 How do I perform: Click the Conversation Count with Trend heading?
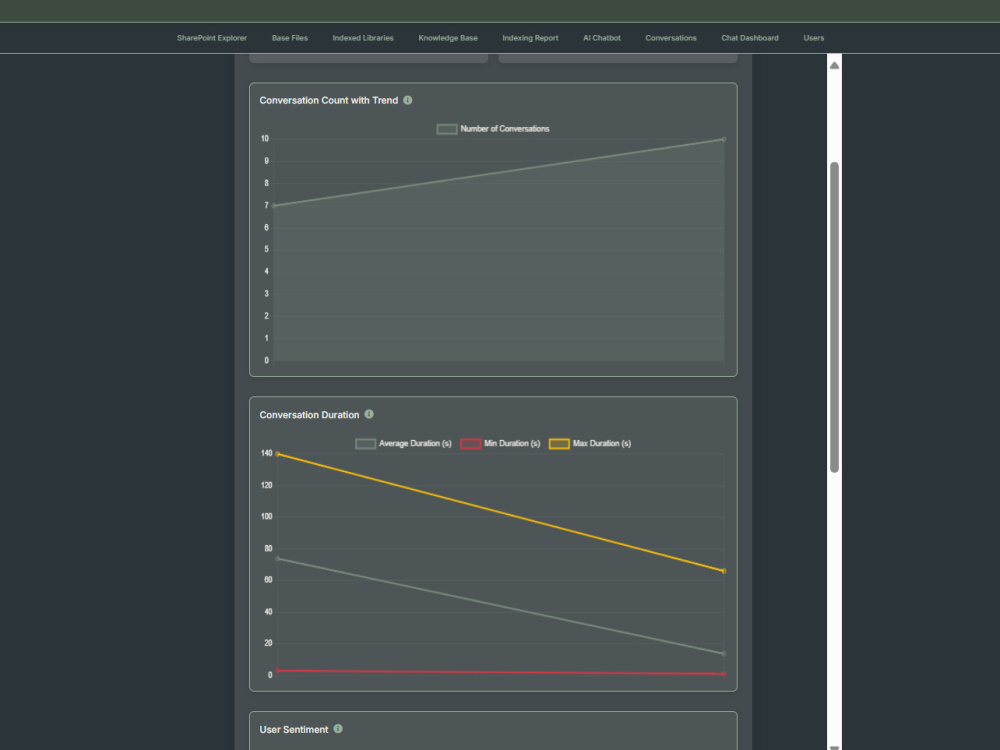tap(328, 101)
